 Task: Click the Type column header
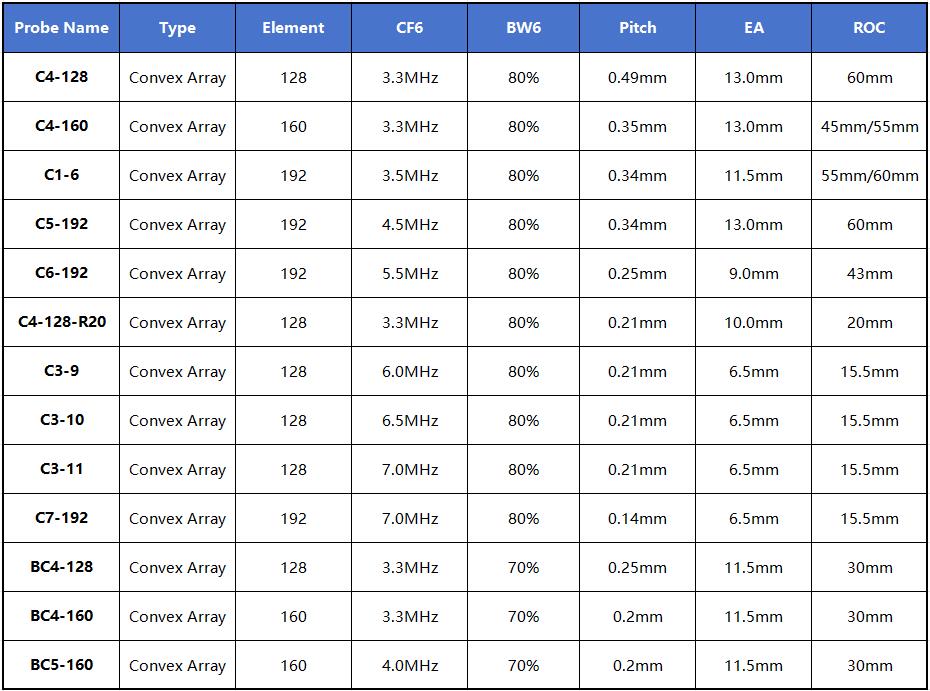click(177, 28)
